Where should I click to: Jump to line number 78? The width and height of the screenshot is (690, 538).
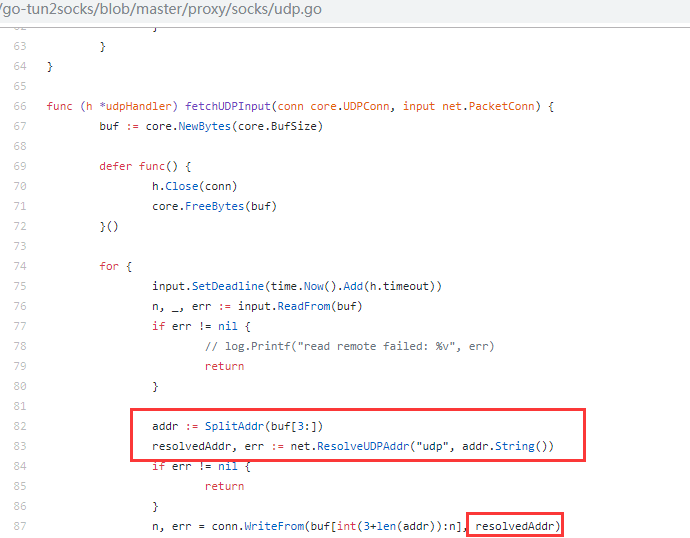[20, 346]
